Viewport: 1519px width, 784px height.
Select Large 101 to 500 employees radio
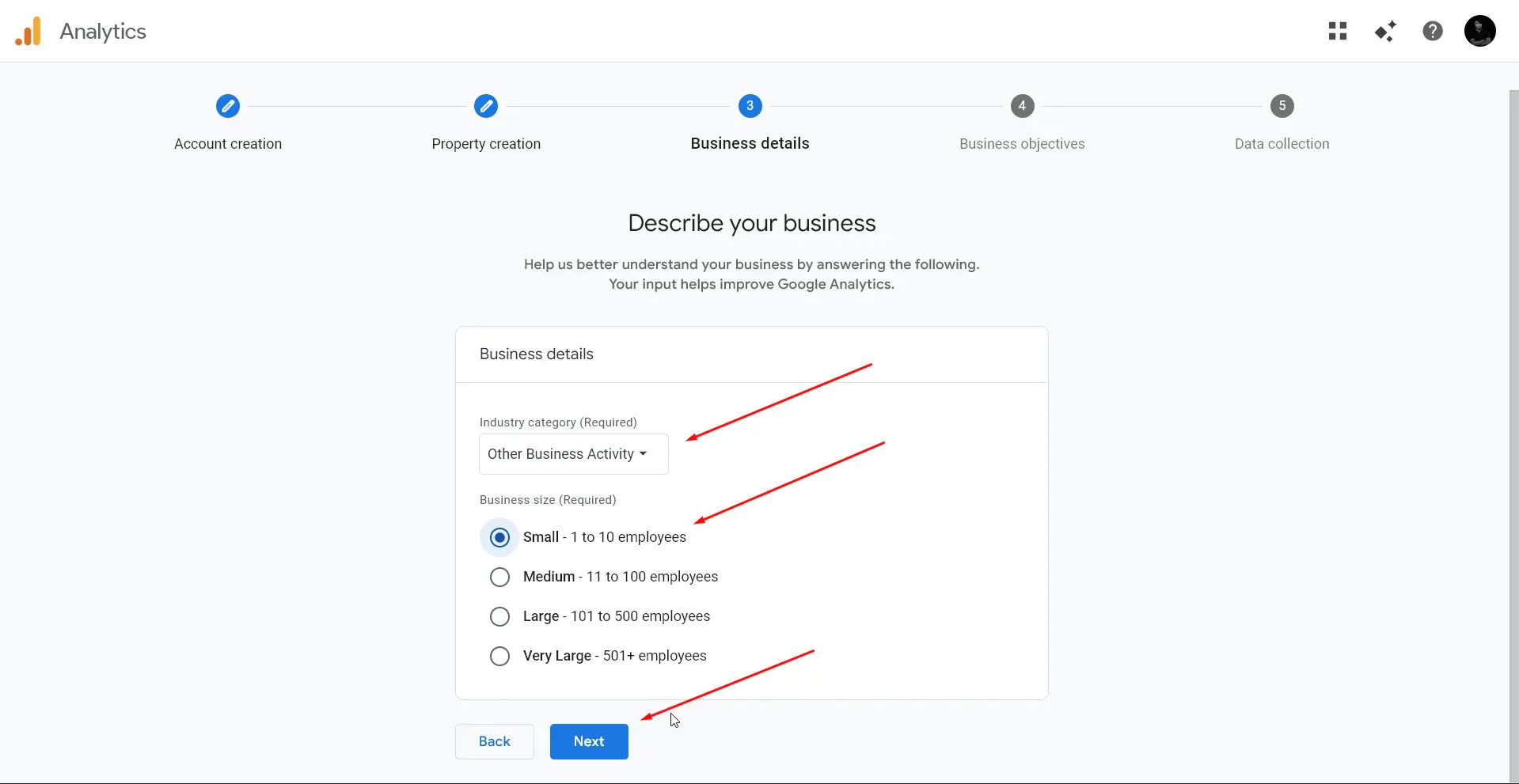[499, 617]
